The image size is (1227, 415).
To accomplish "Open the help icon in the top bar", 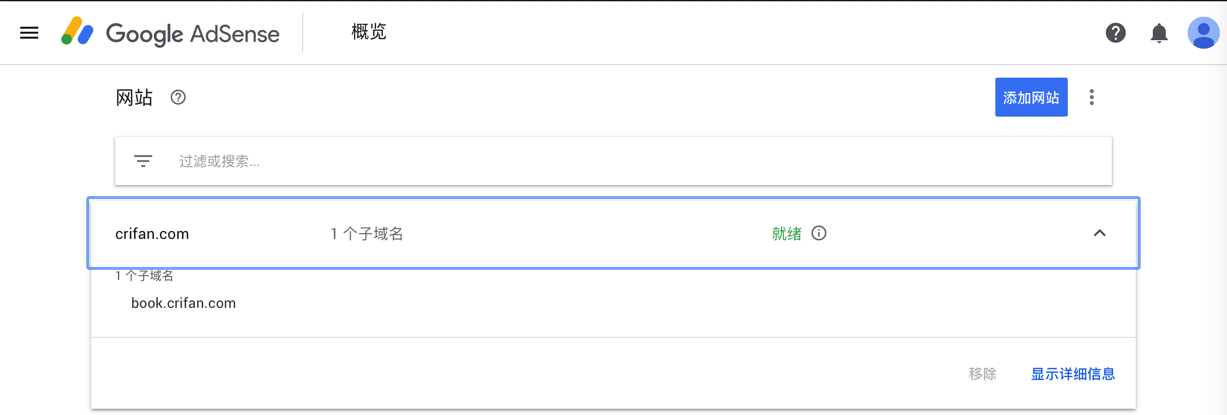I will pyautogui.click(x=1115, y=33).
